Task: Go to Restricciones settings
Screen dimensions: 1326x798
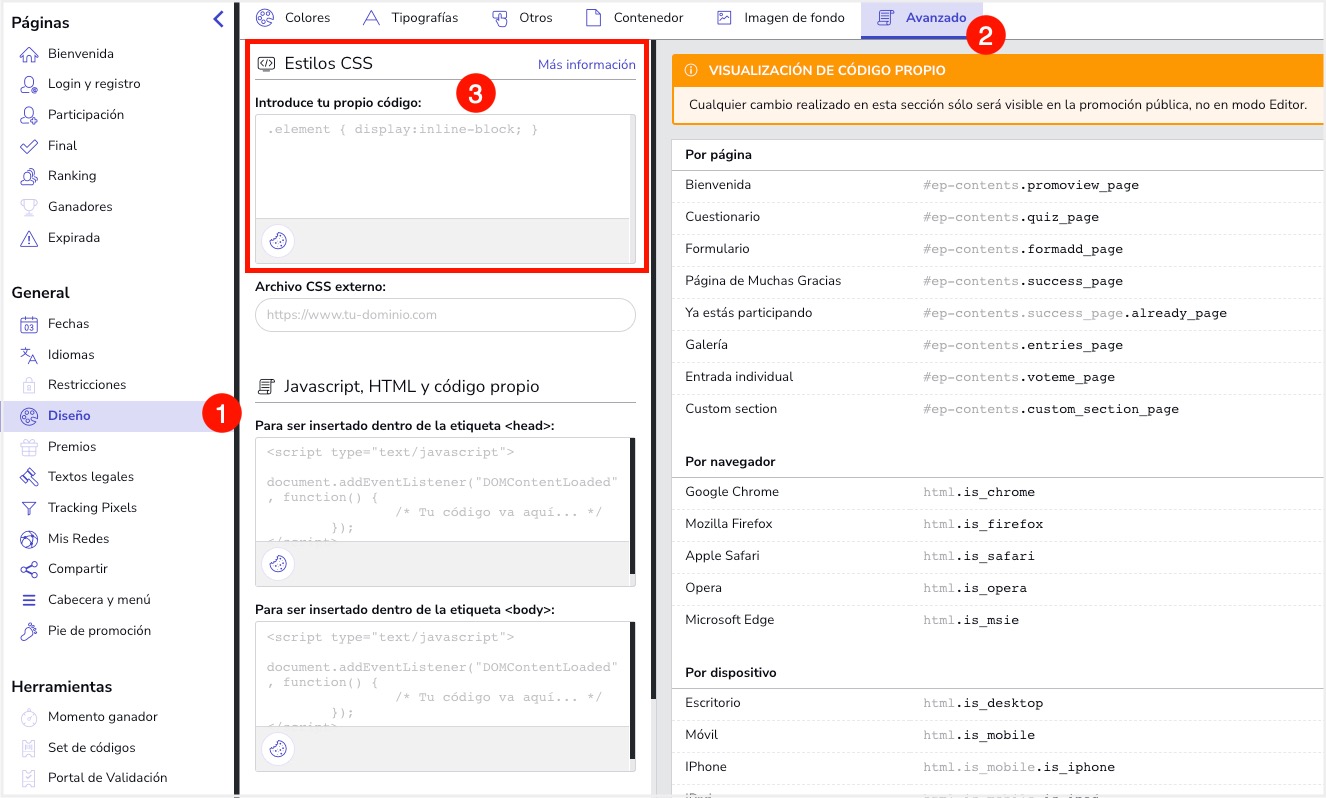Action: [x=87, y=385]
